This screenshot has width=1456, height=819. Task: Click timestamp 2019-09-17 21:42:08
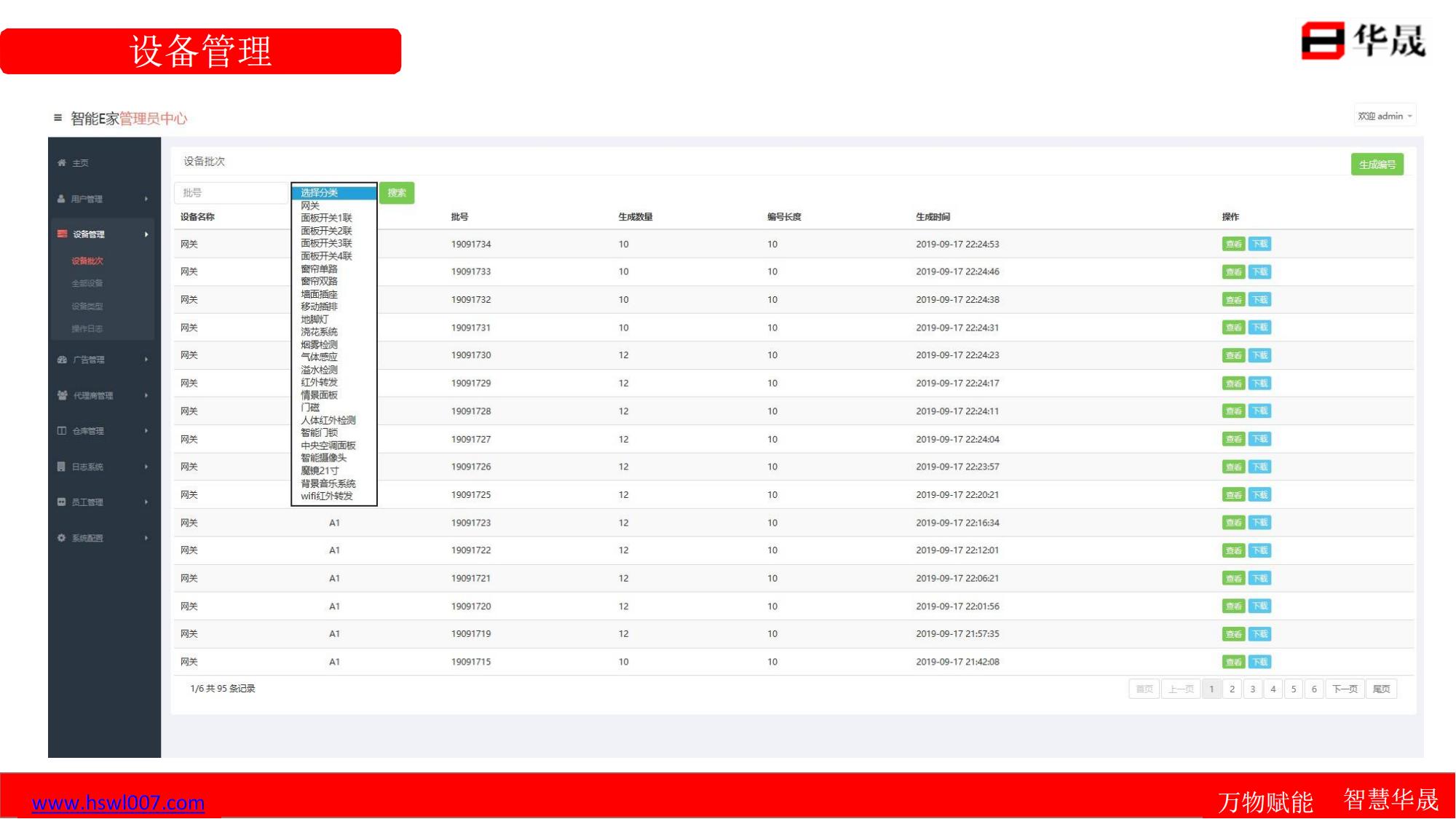tap(957, 662)
